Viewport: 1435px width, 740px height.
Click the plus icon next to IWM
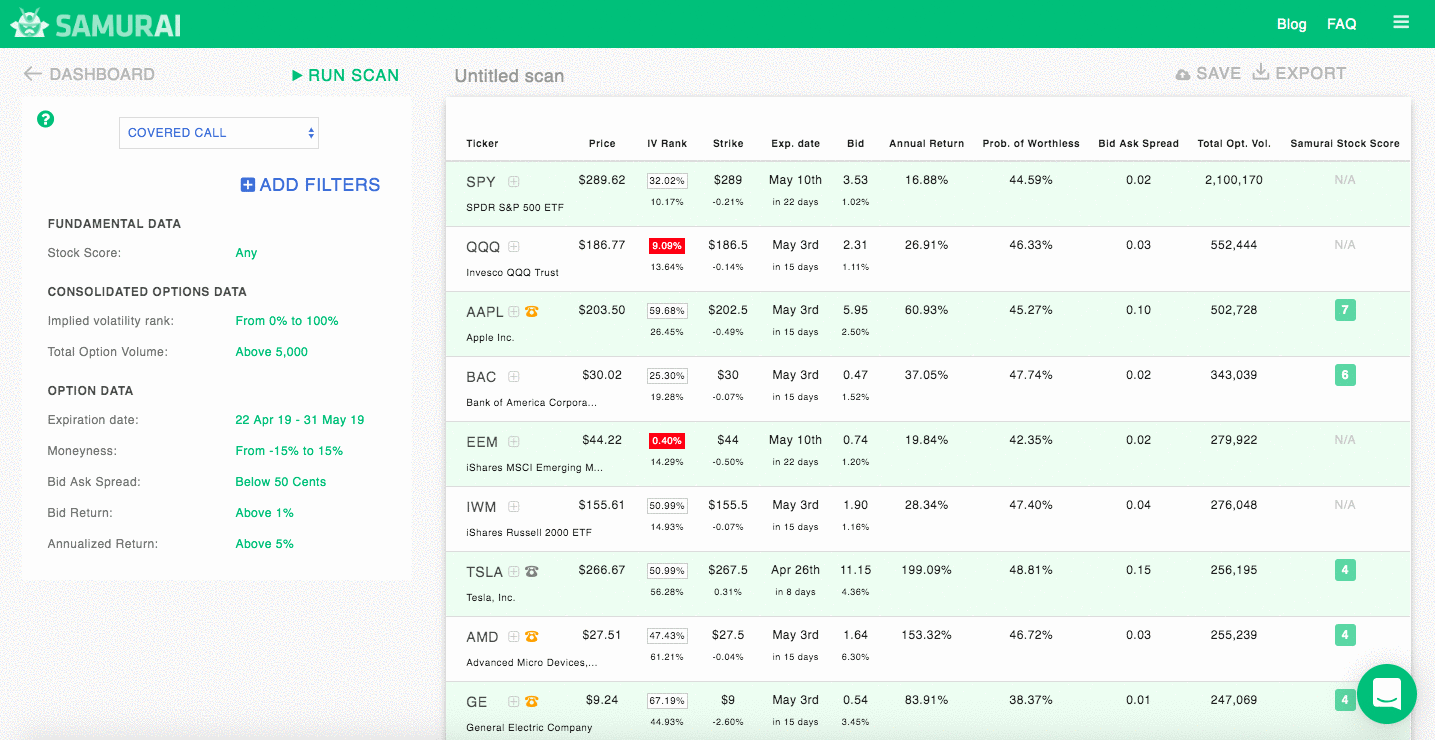(x=514, y=507)
